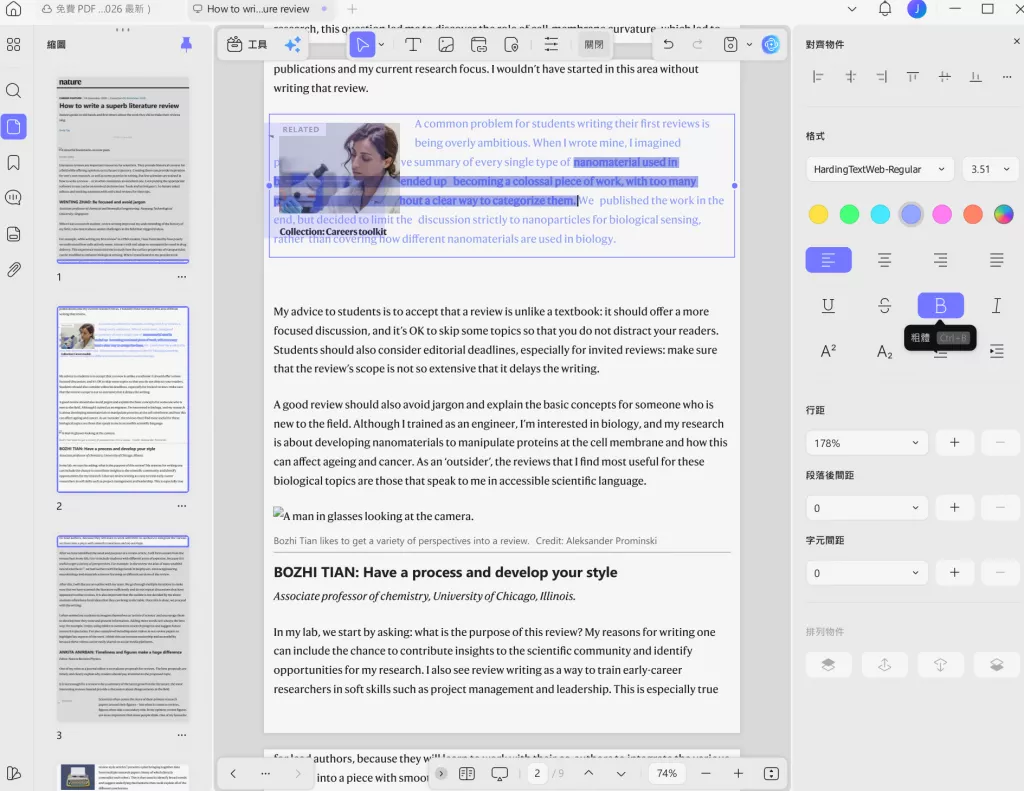The width and height of the screenshot is (1024, 791).
Task: Switch to the 免費 PDF tab
Action: (x=95, y=9)
